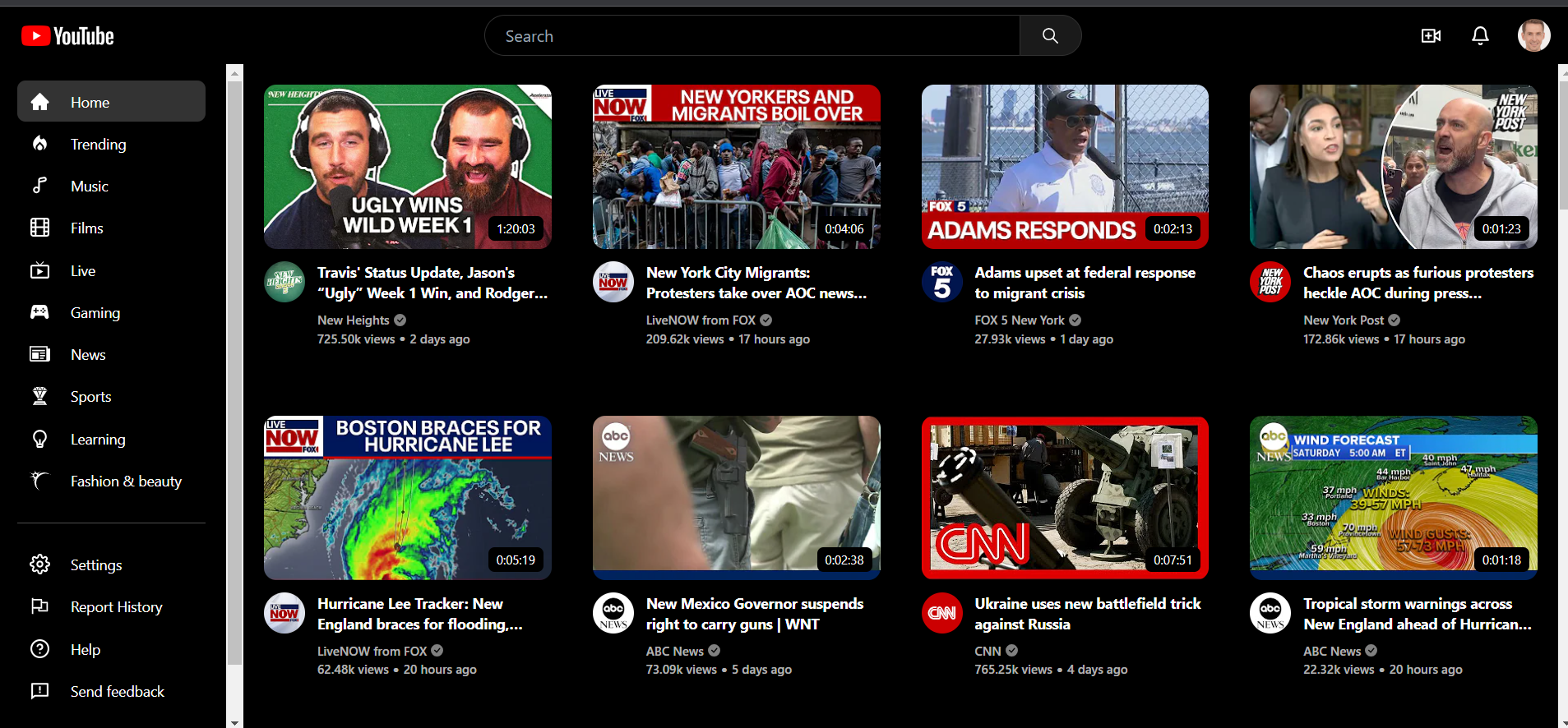
Task: Open the user profile avatar
Action: point(1533,36)
